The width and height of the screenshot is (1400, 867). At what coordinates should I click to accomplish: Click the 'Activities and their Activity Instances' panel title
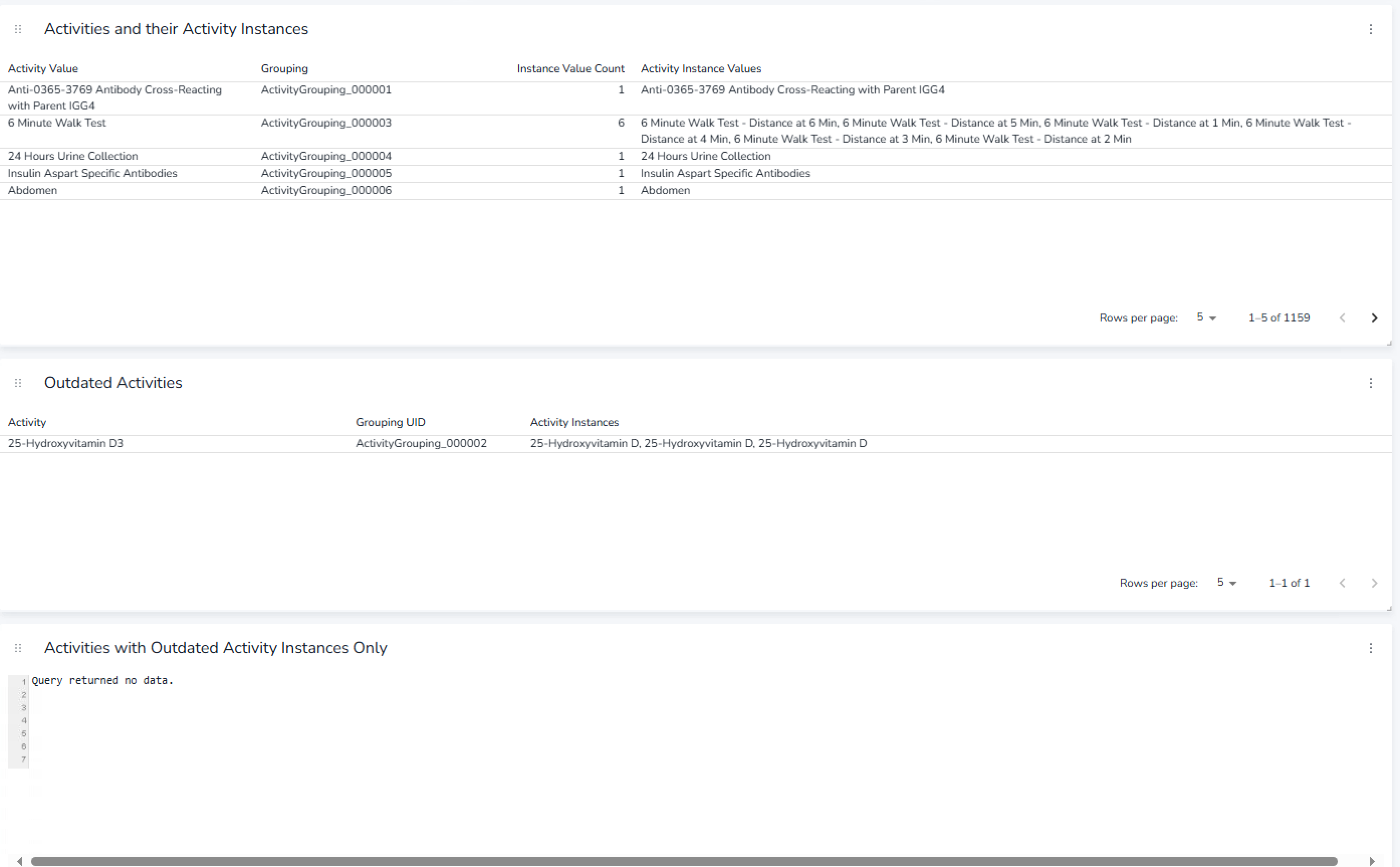pyautogui.click(x=176, y=29)
